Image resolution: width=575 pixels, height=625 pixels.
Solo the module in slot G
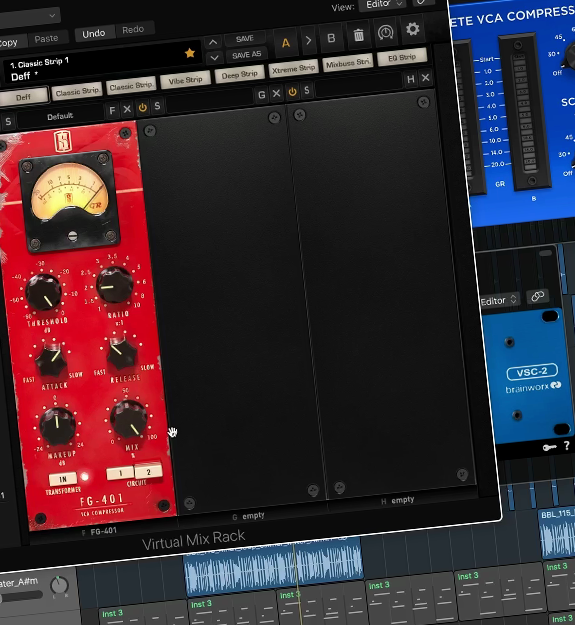pyautogui.click(x=306, y=90)
